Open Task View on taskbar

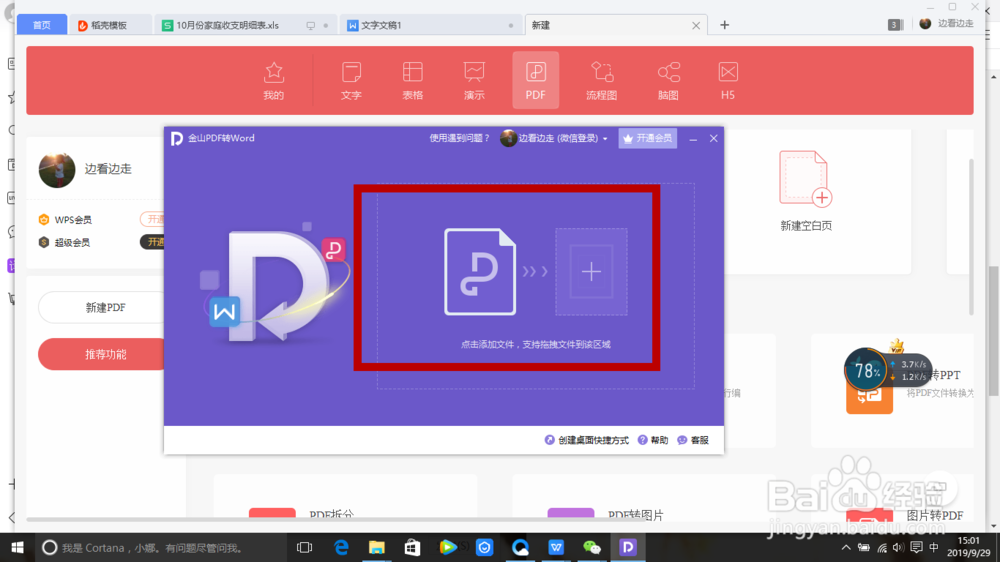(305, 547)
